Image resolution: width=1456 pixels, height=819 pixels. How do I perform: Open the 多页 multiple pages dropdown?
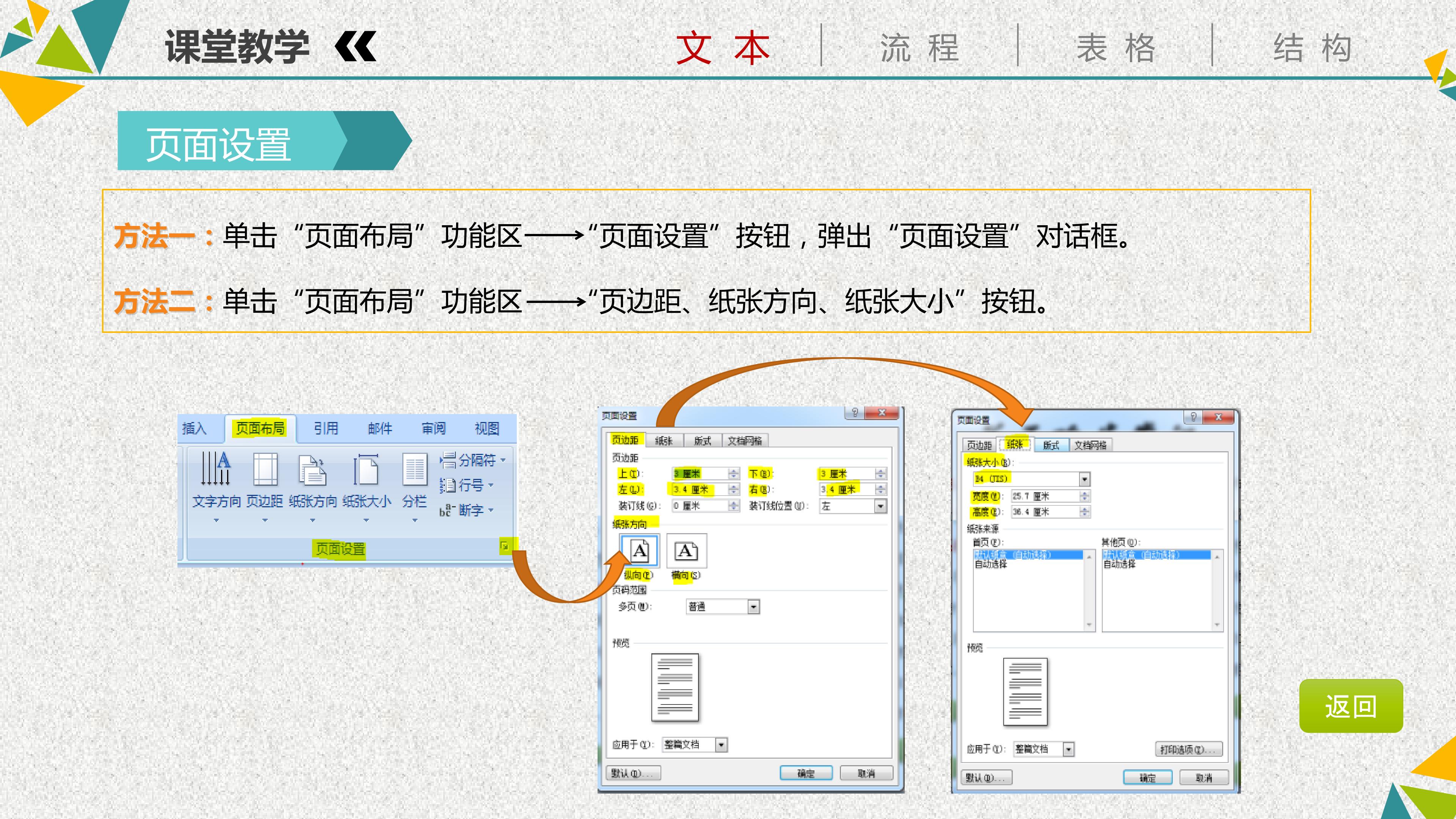(x=753, y=607)
